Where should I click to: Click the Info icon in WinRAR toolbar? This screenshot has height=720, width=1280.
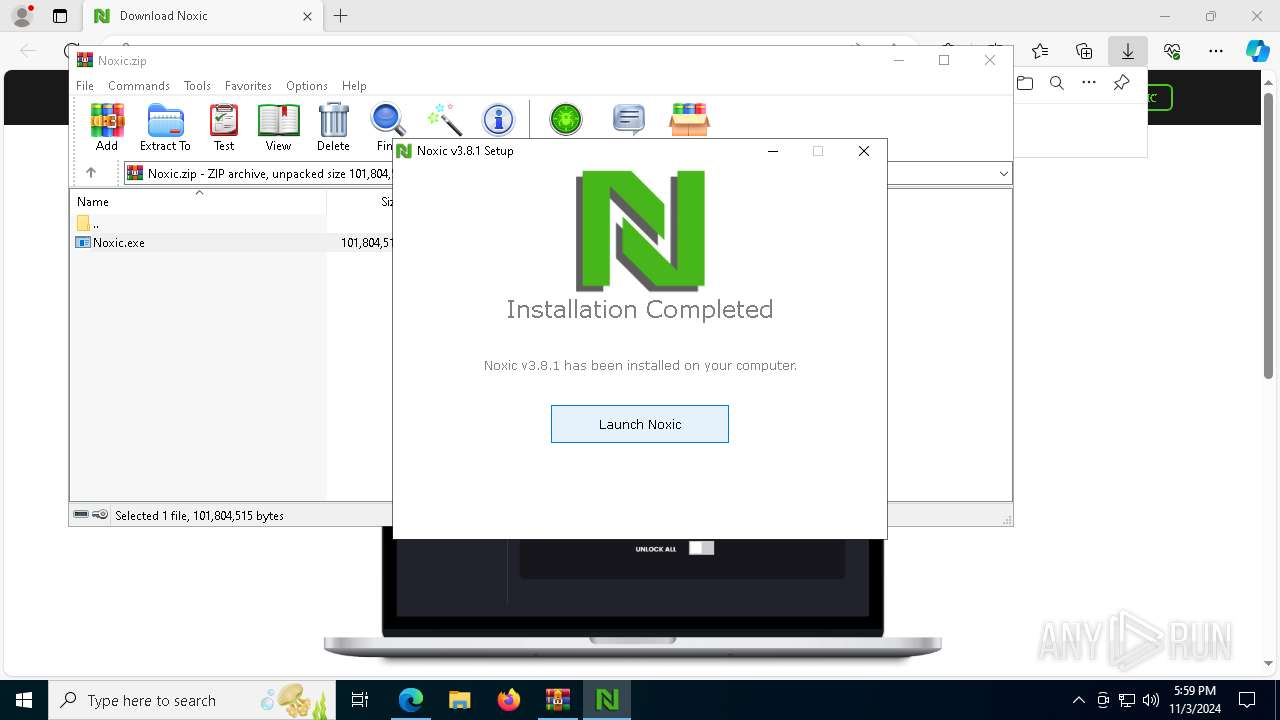pyautogui.click(x=498, y=120)
